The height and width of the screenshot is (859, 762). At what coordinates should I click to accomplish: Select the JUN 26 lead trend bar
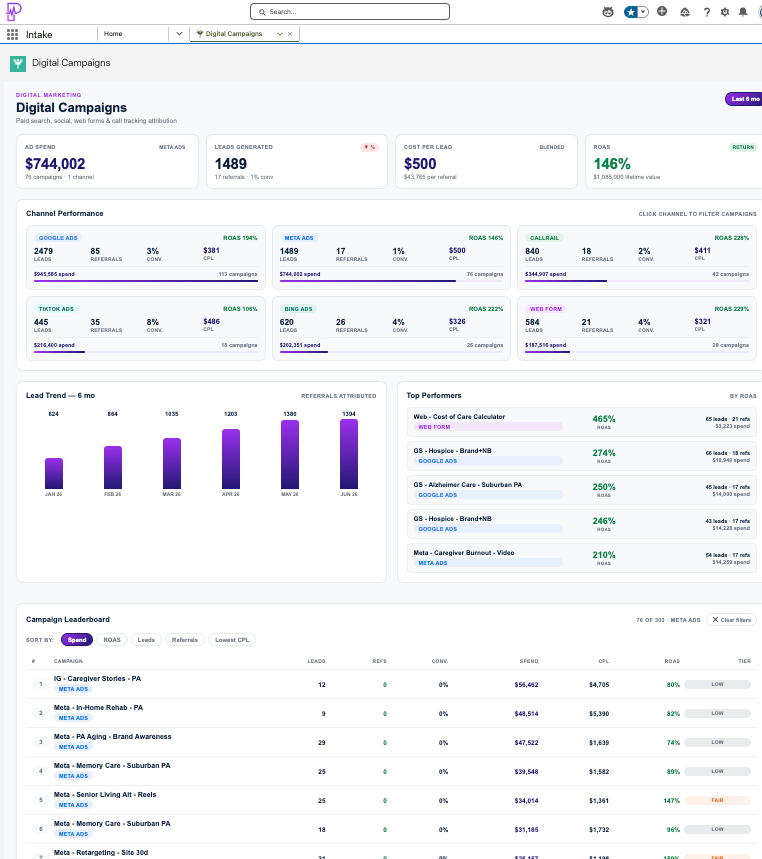pos(349,454)
